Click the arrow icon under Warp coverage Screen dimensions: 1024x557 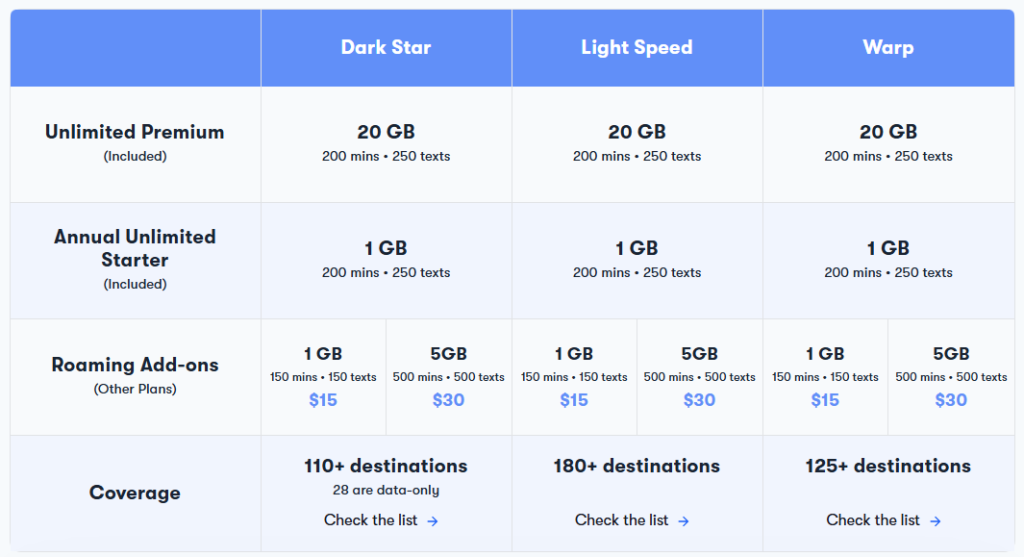click(x=935, y=521)
